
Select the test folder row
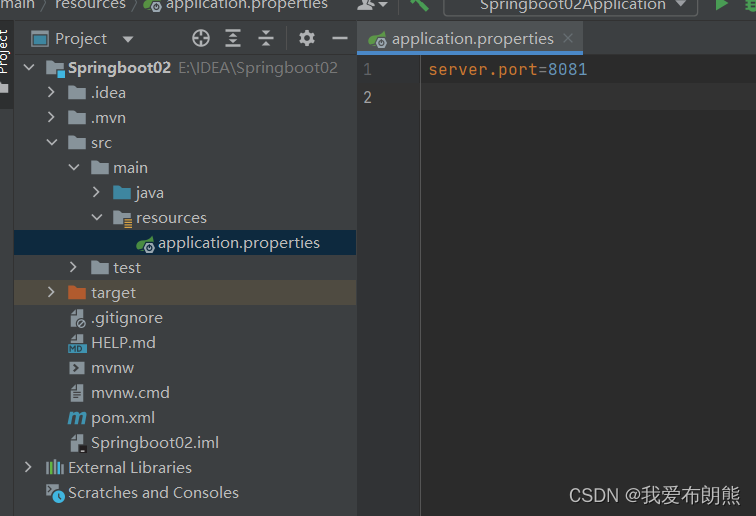click(185, 267)
